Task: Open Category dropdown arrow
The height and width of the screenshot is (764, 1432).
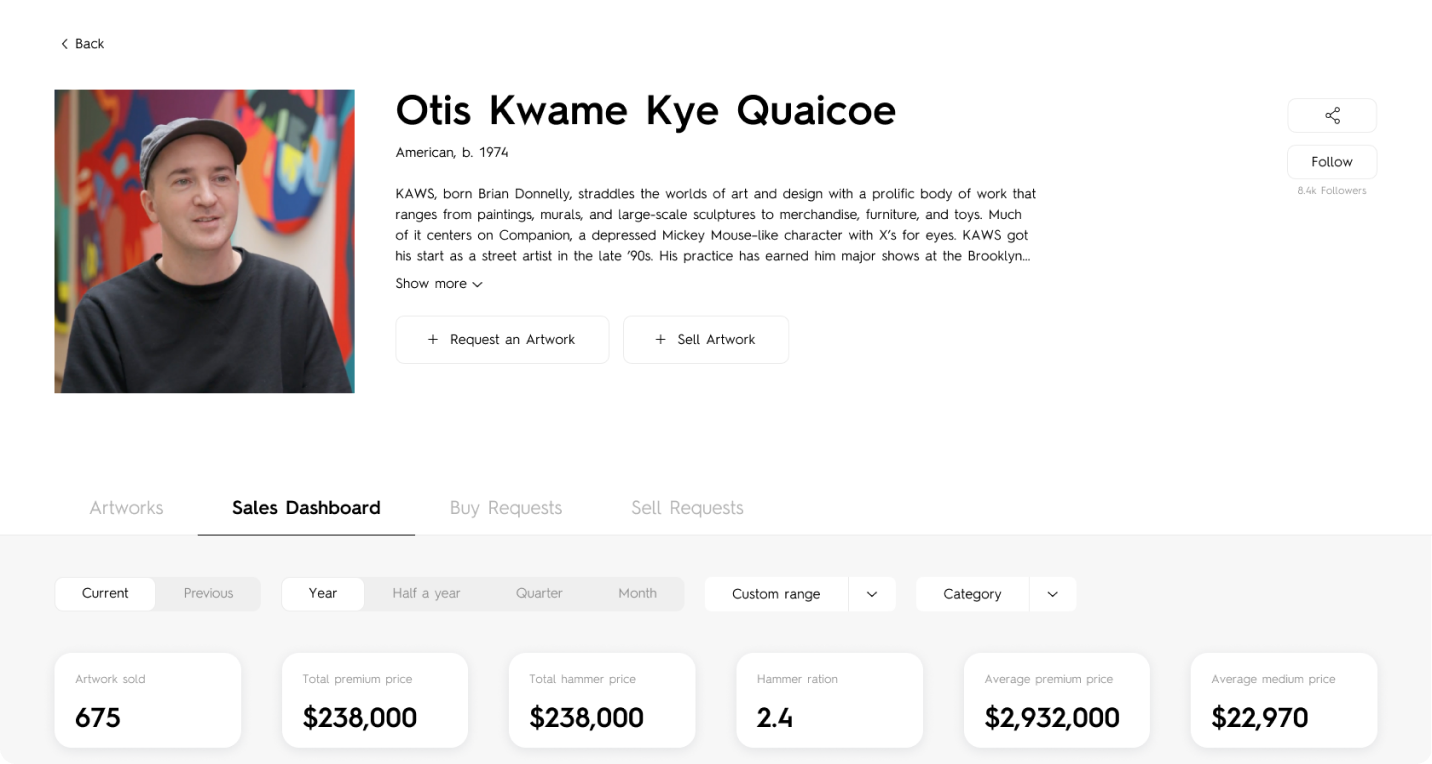Action: [1052, 594]
